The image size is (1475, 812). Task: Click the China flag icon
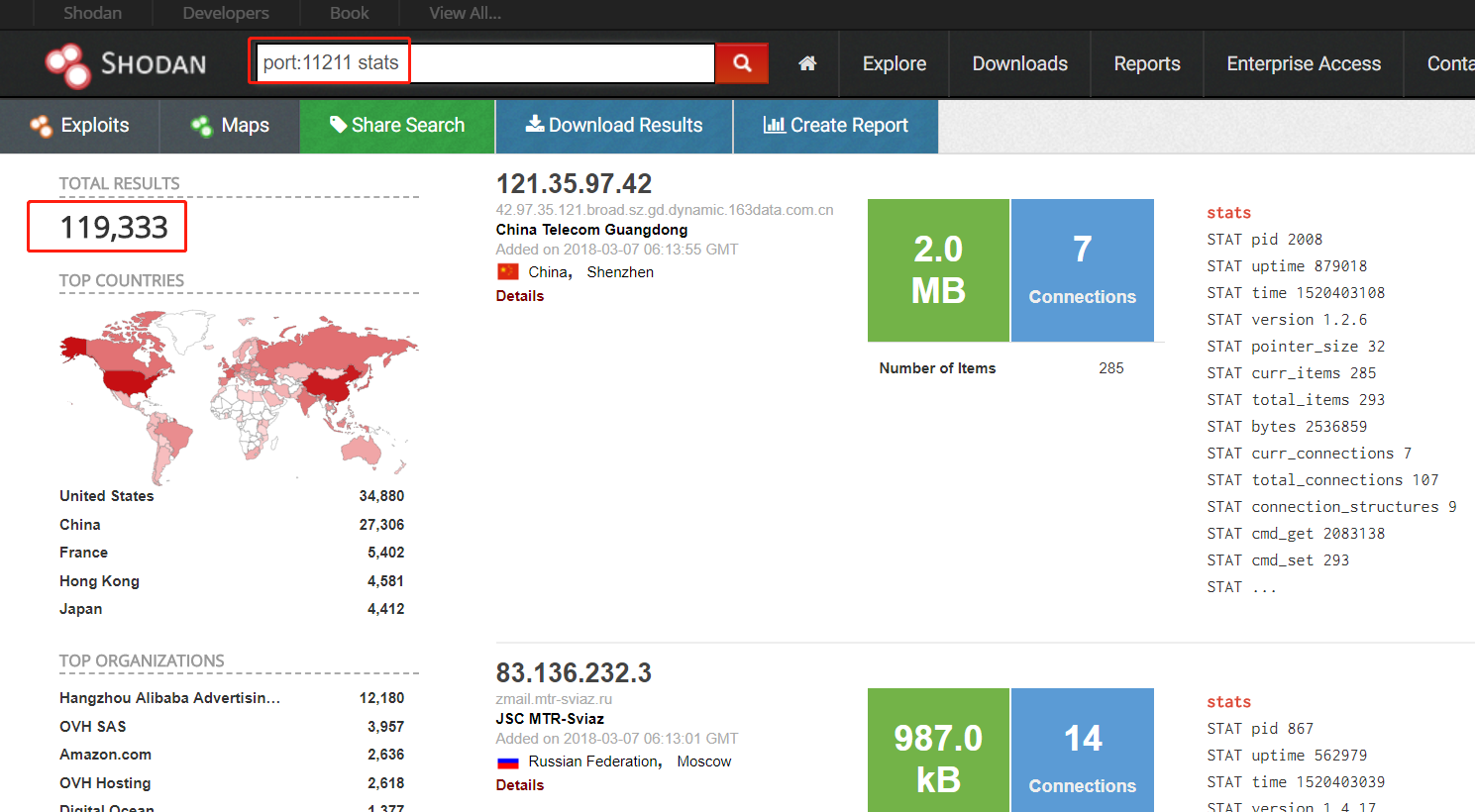click(507, 271)
